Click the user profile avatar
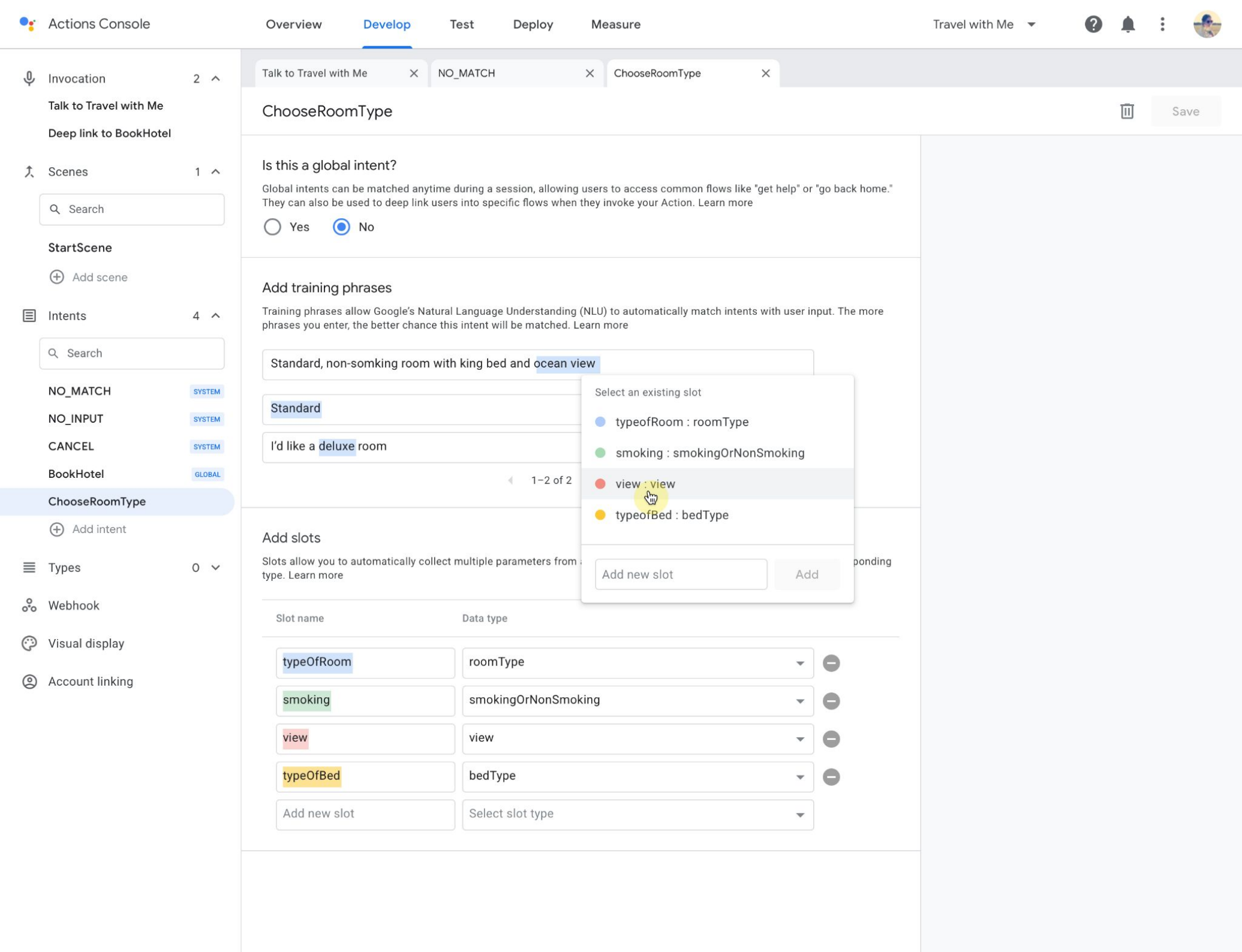The height and width of the screenshot is (952, 1242). (x=1207, y=25)
